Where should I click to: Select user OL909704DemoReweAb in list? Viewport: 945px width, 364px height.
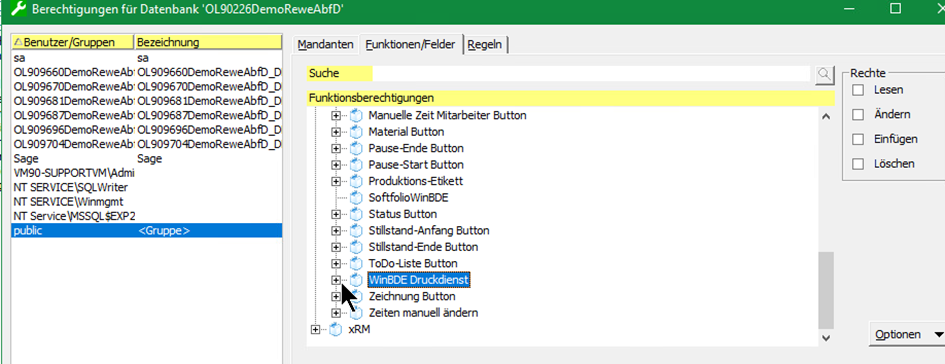146,144
